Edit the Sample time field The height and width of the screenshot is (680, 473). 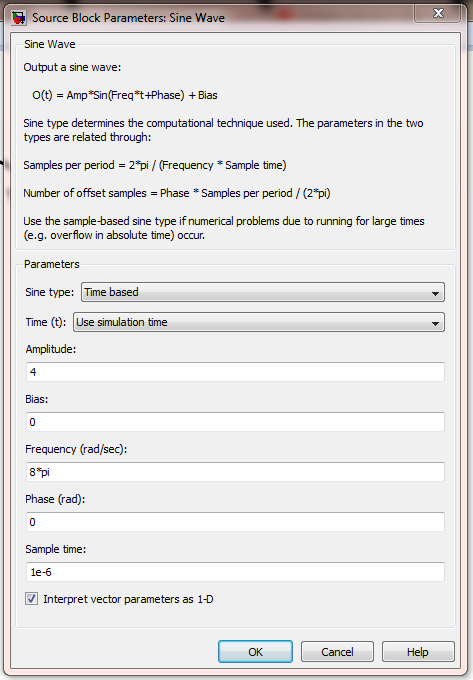pos(235,572)
